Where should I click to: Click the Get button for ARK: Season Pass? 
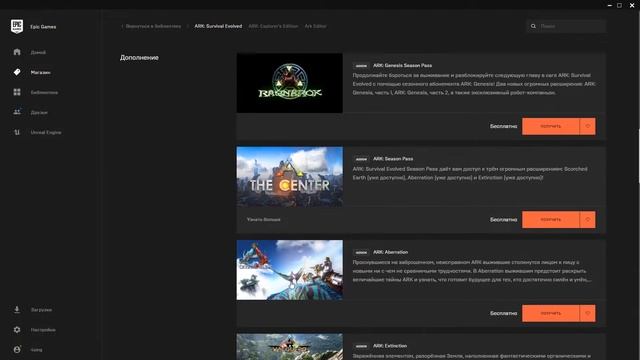click(551, 220)
